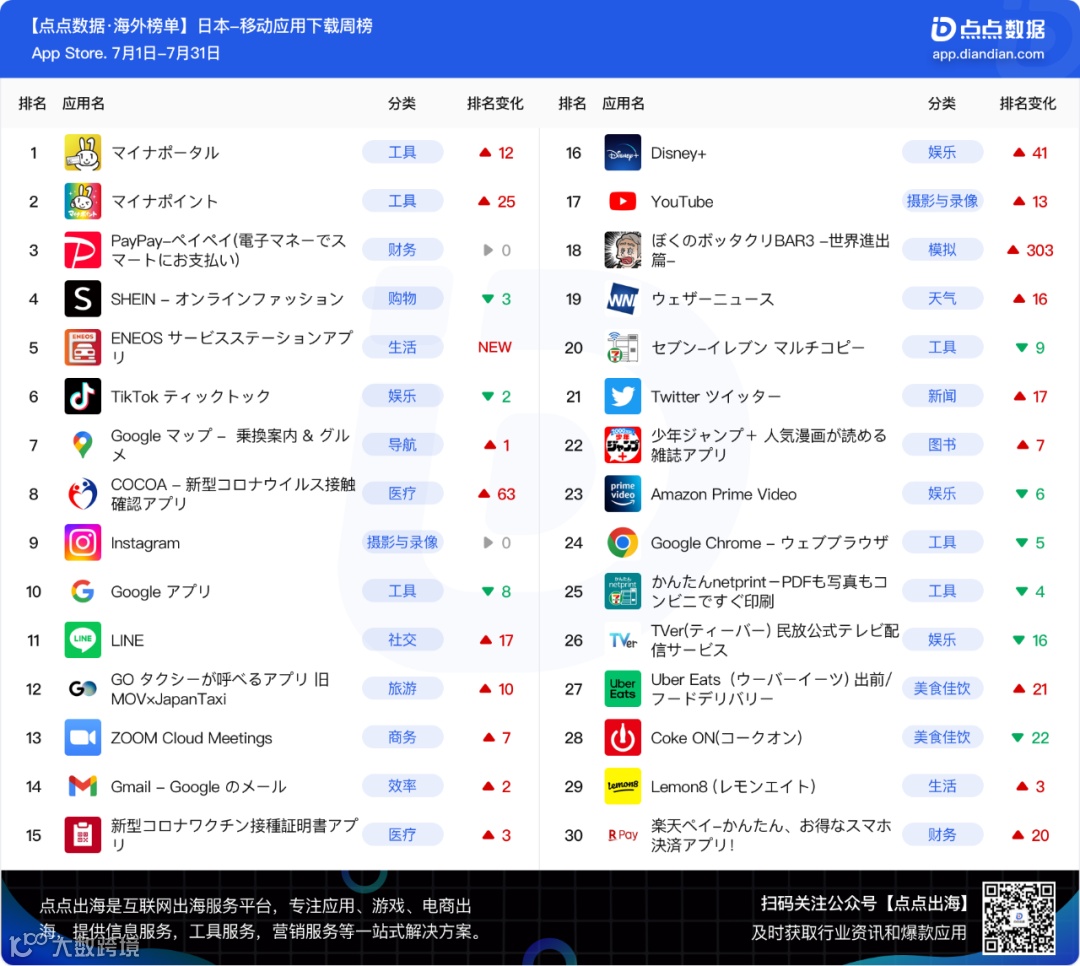
Task: Select the 少年ジャンプ+ app icon
Action: (x=623, y=445)
